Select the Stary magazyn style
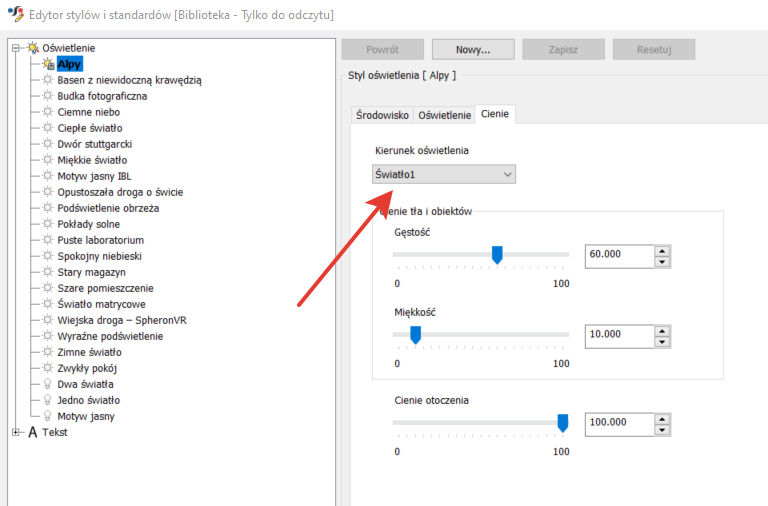 pos(91,272)
